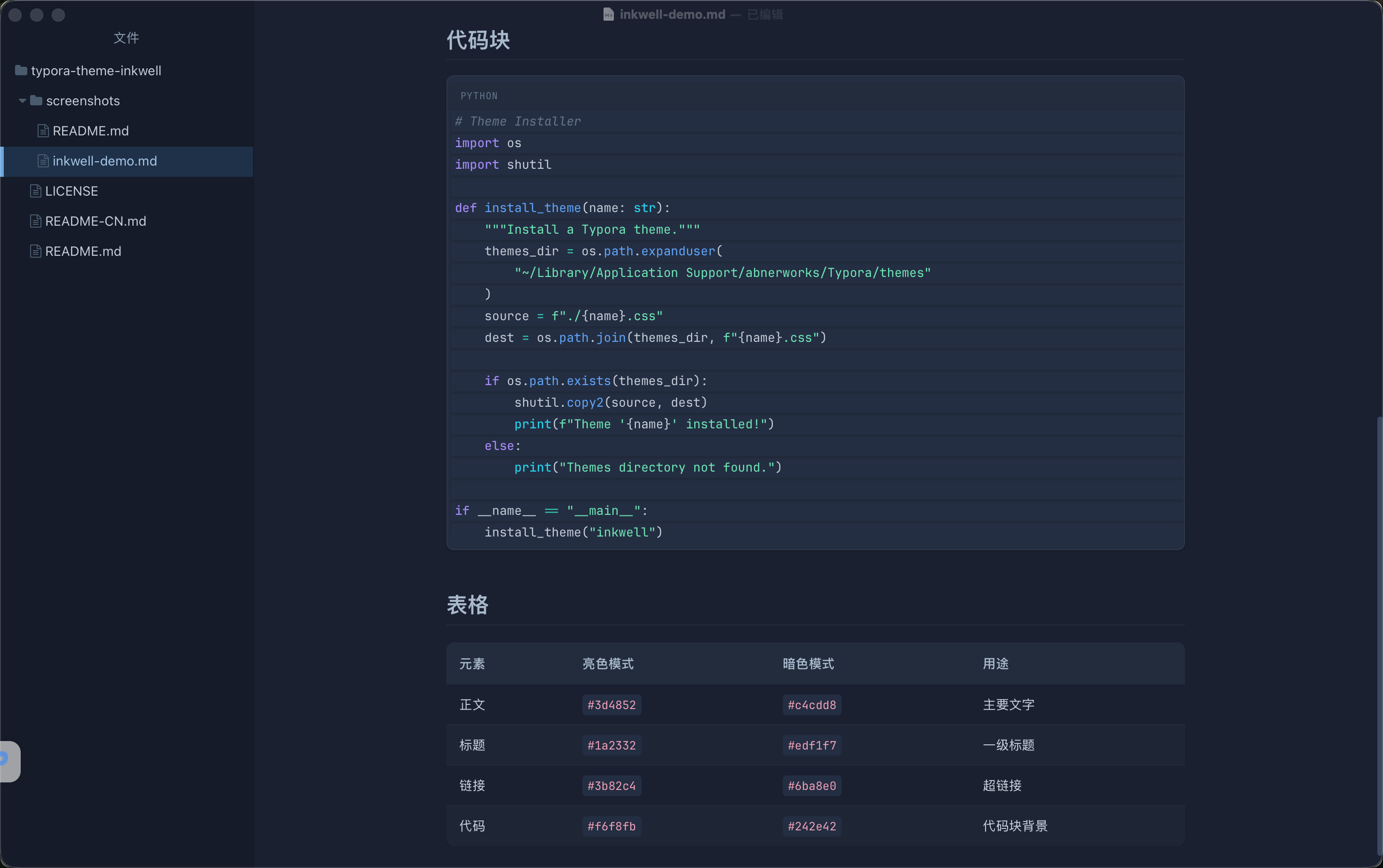Click the 'source = f"./{name}.css"' line
Screen dimensions: 1383x868
(x=574, y=316)
